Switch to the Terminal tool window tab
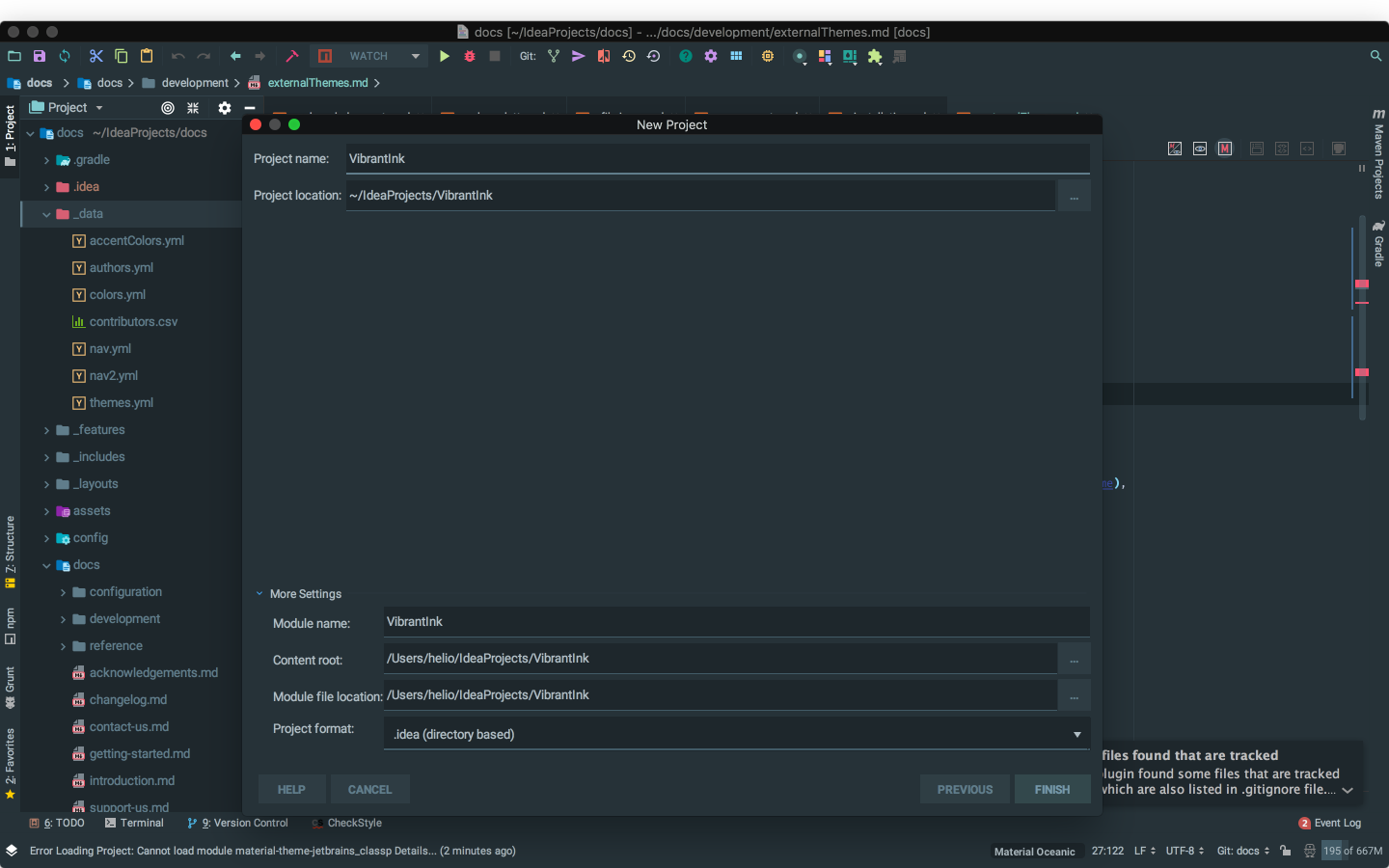 pos(135,823)
